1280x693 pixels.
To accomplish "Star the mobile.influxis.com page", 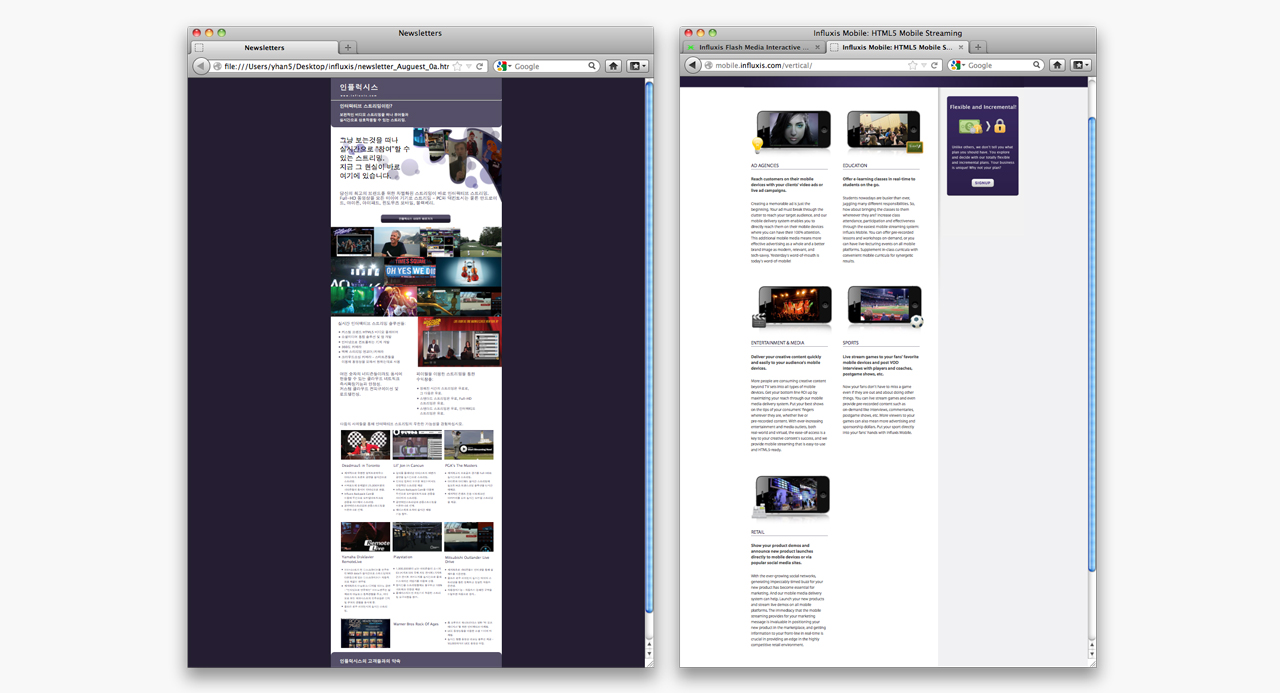I will pos(911,65).
